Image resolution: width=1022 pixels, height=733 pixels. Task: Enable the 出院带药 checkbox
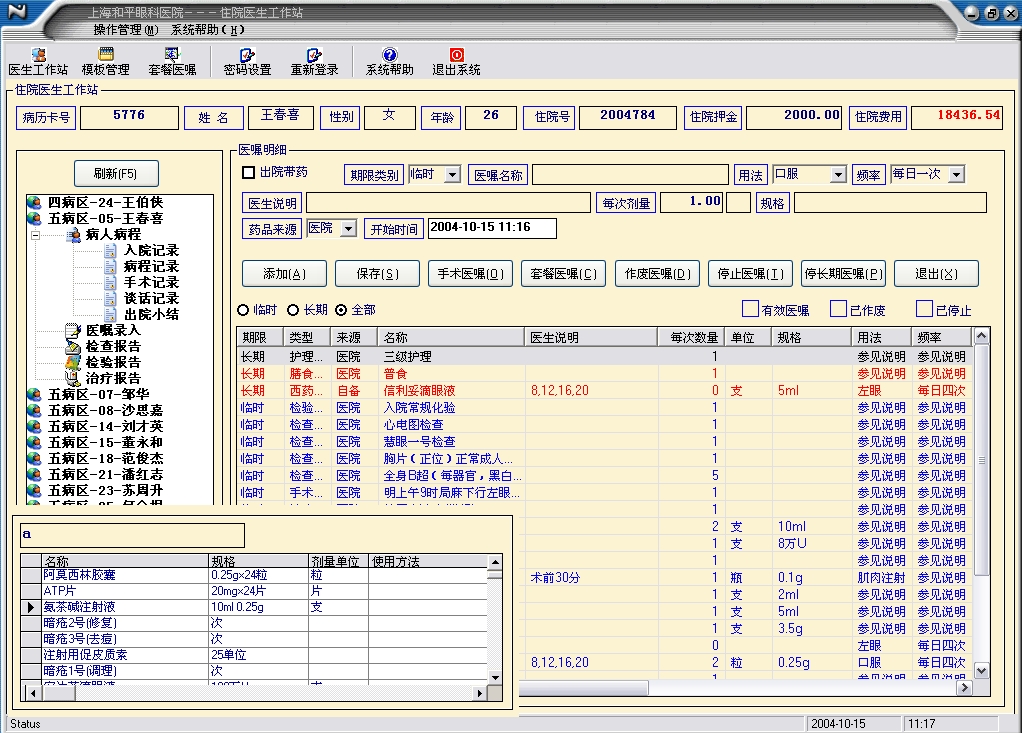[x=249, y=173]
